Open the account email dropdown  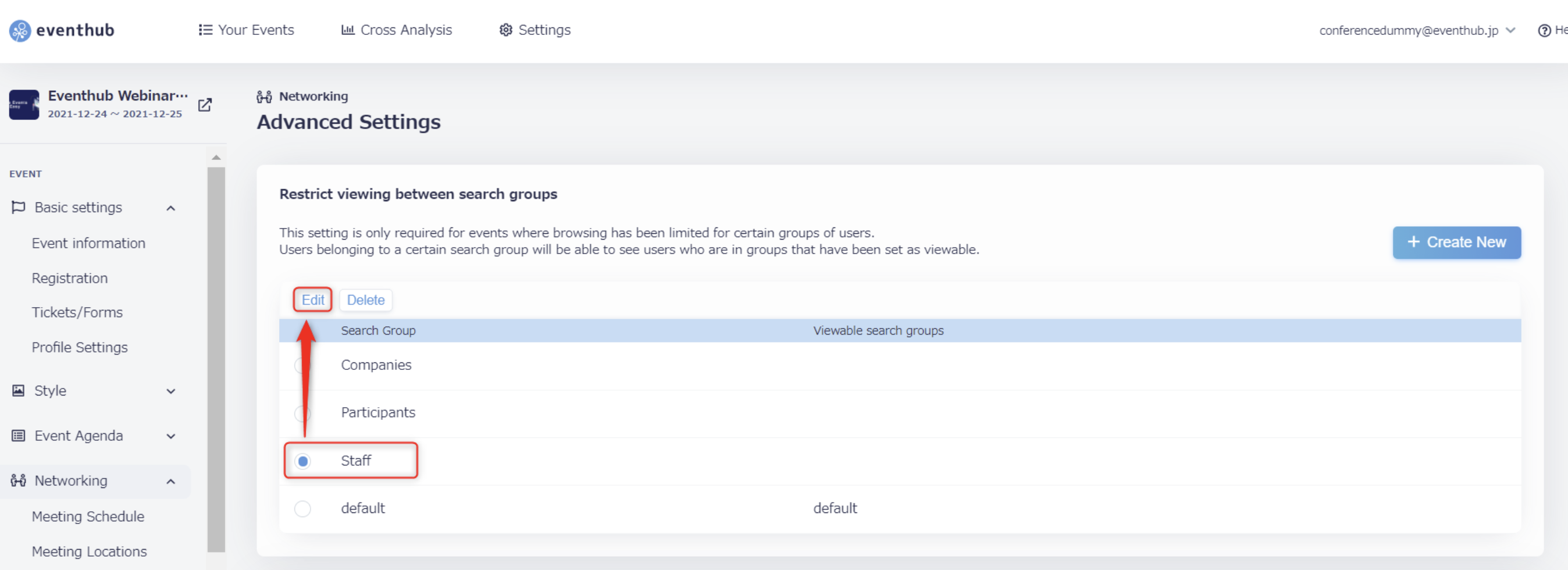tap(1416, 30)
